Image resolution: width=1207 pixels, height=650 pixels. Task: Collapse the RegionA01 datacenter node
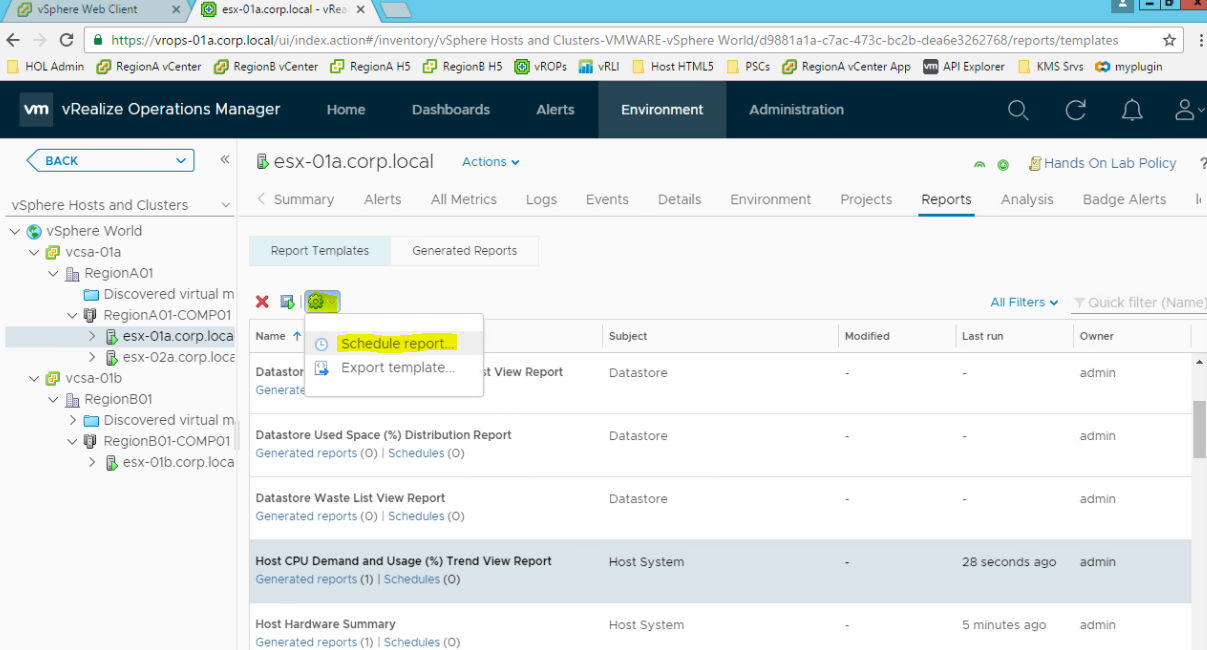[x=53, y=273]
